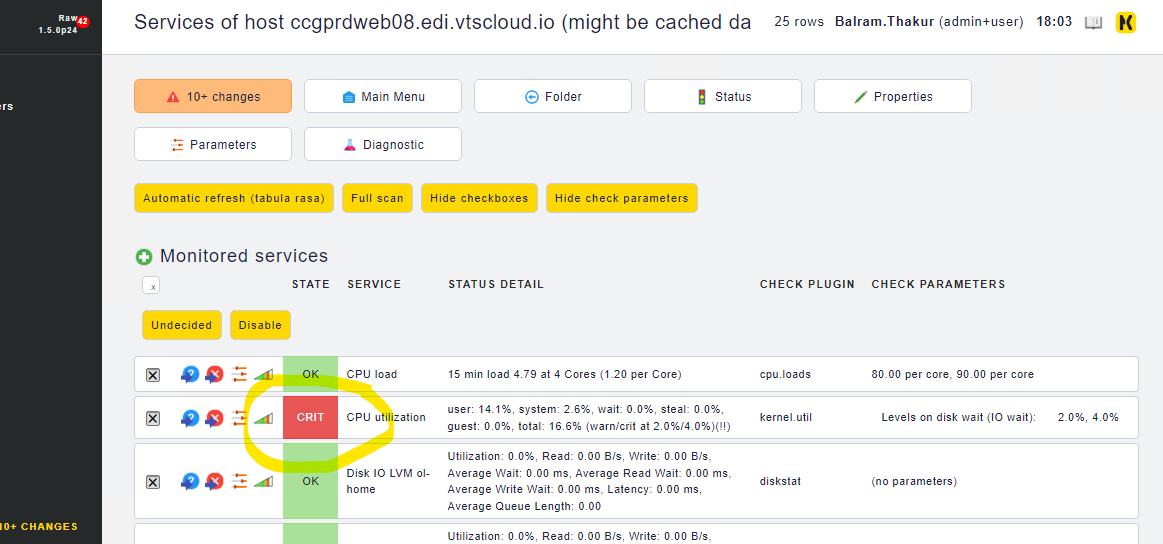Click the Full scan button
Viewport: 1163px width, 544px height.
[377, 198]
